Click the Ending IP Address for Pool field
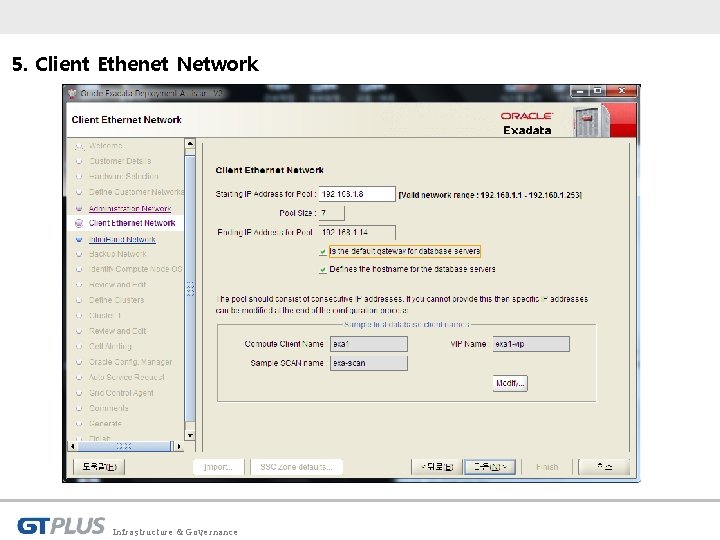 [x=357, y=232]
